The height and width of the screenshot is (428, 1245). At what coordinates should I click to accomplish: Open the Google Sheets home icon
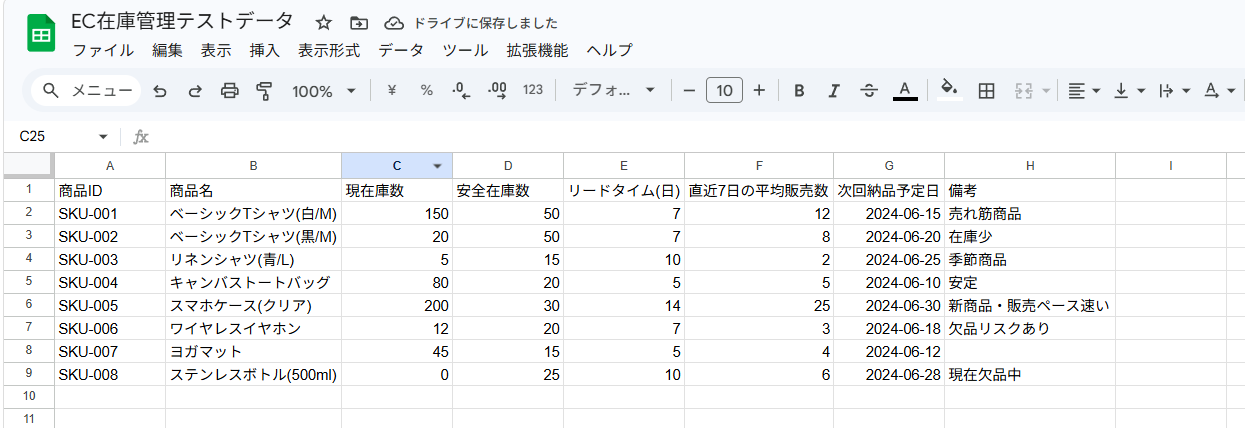click(x=41, y=36)
